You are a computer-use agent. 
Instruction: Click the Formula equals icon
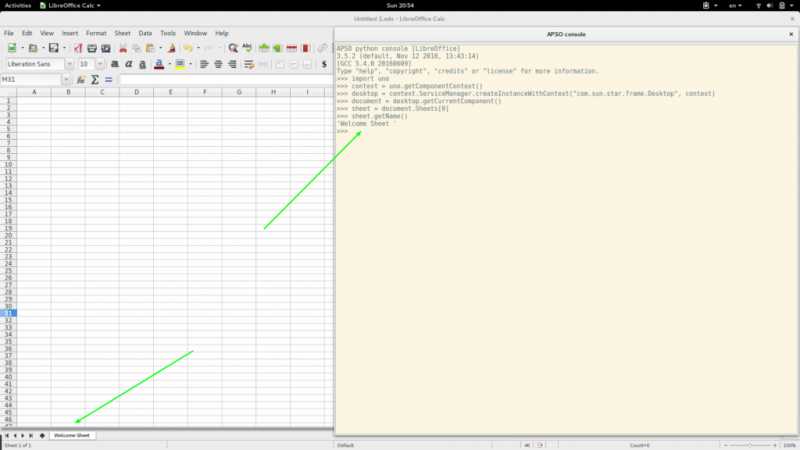pyautogui.click(x=109, y=80)
